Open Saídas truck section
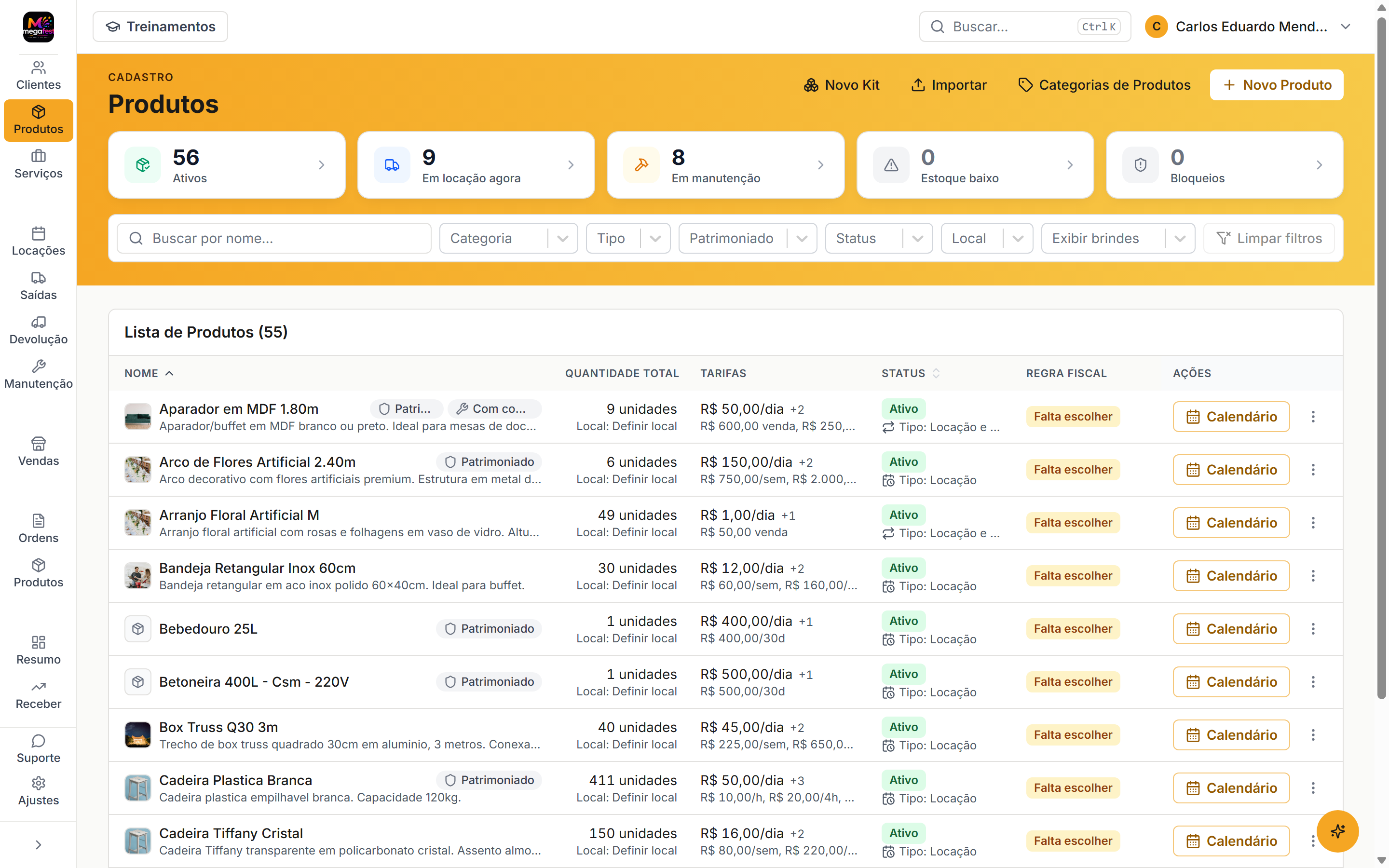1389x868 pixels. pyautogui.click(x=39, y=286)
